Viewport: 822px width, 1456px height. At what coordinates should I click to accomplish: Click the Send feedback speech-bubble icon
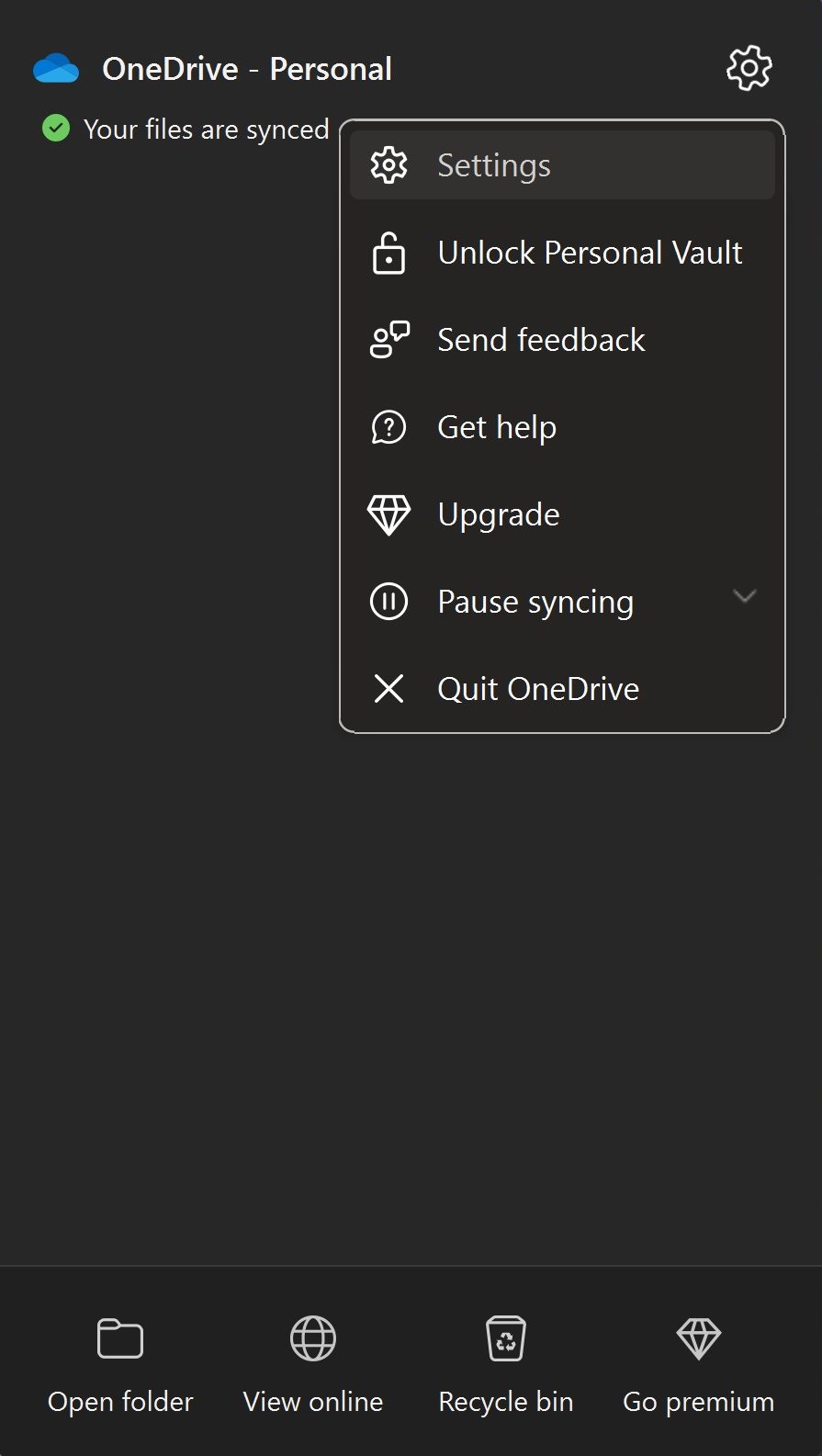[x=388, y=340]
